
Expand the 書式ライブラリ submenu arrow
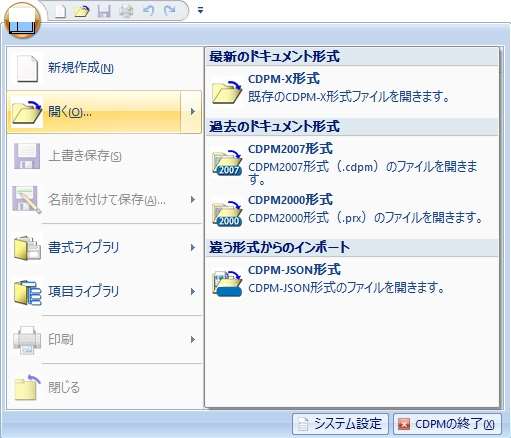(192, 248)
